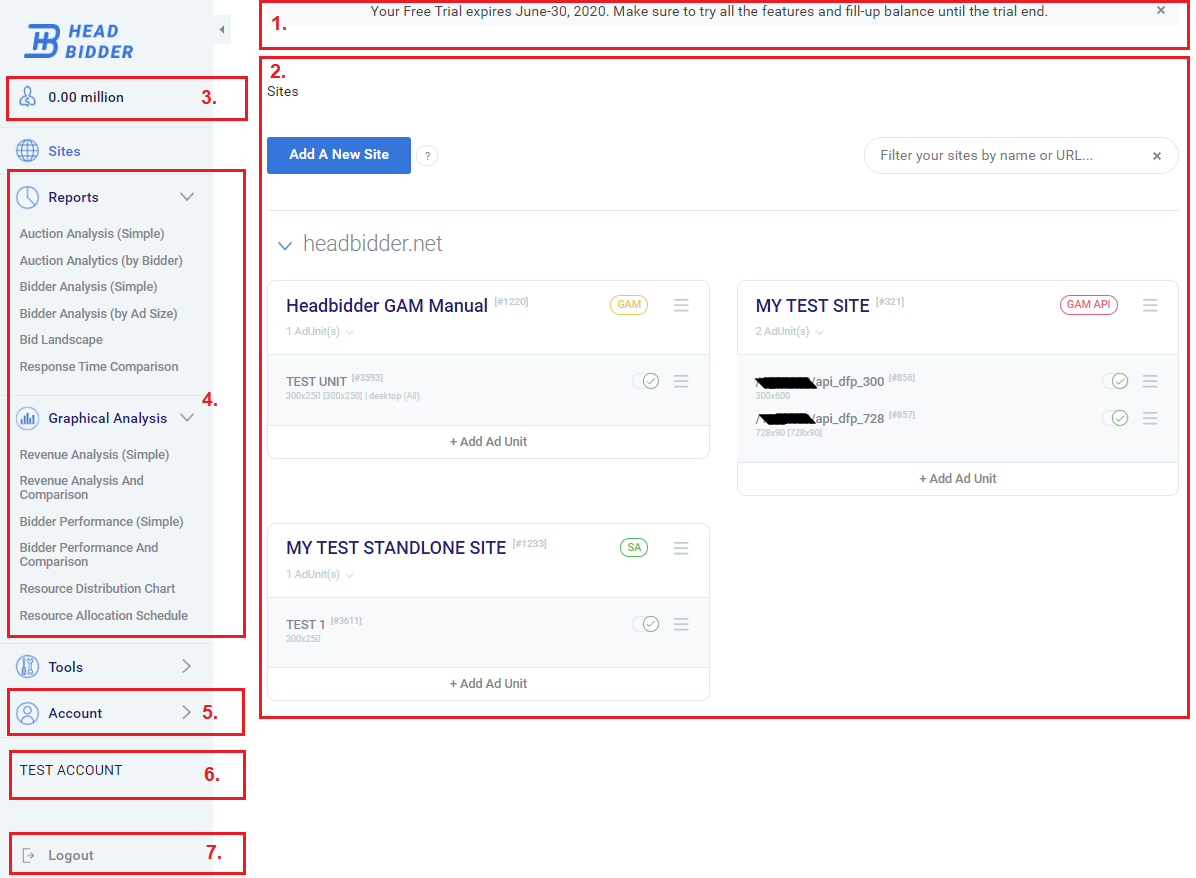Image resolution: width=1196 pixels, height=878 pixels.
Task: Open hamburger menu for Headbidder GAM Manual
Action: coord(681,305)
